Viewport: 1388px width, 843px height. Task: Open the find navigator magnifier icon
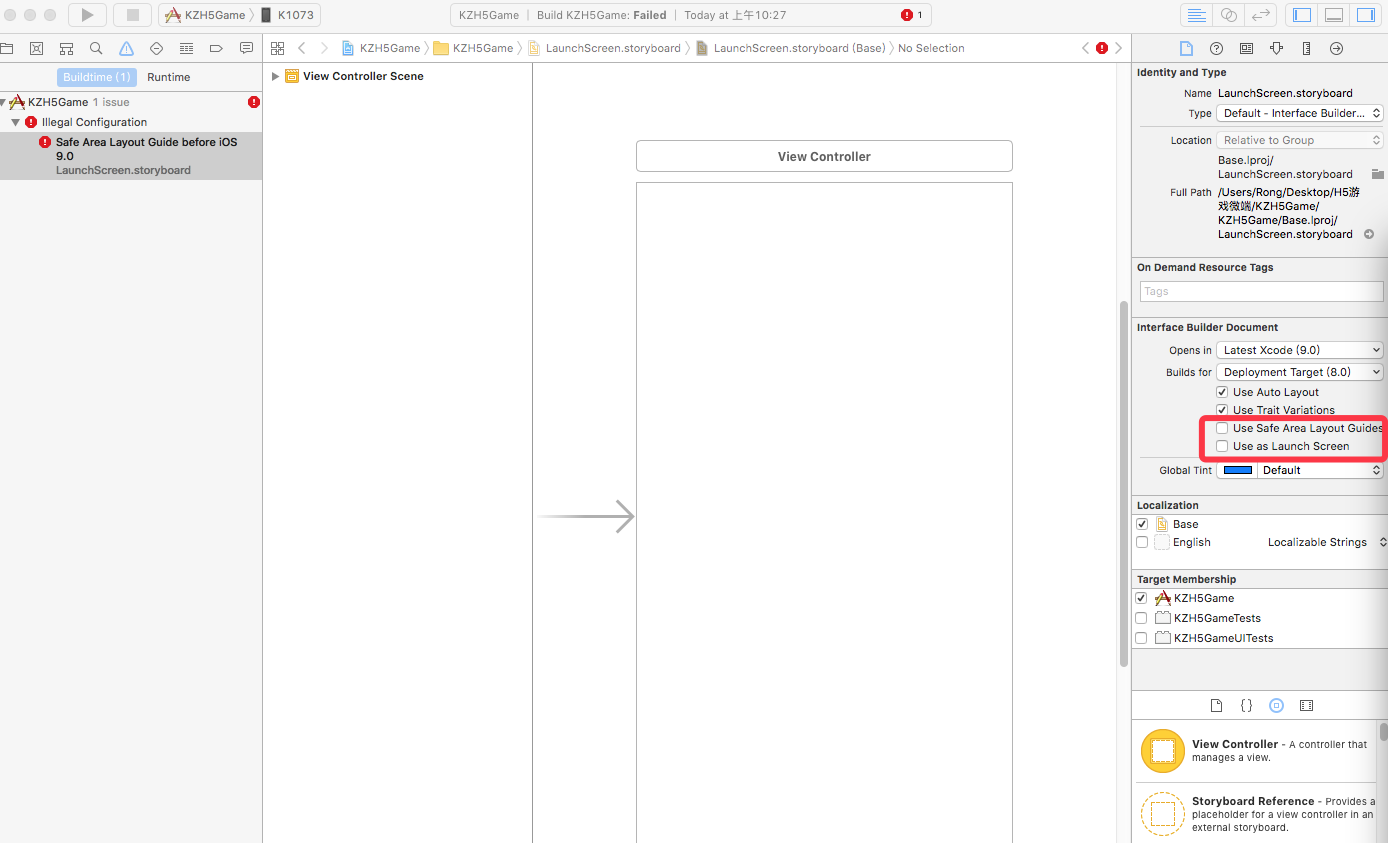[96, 48]
